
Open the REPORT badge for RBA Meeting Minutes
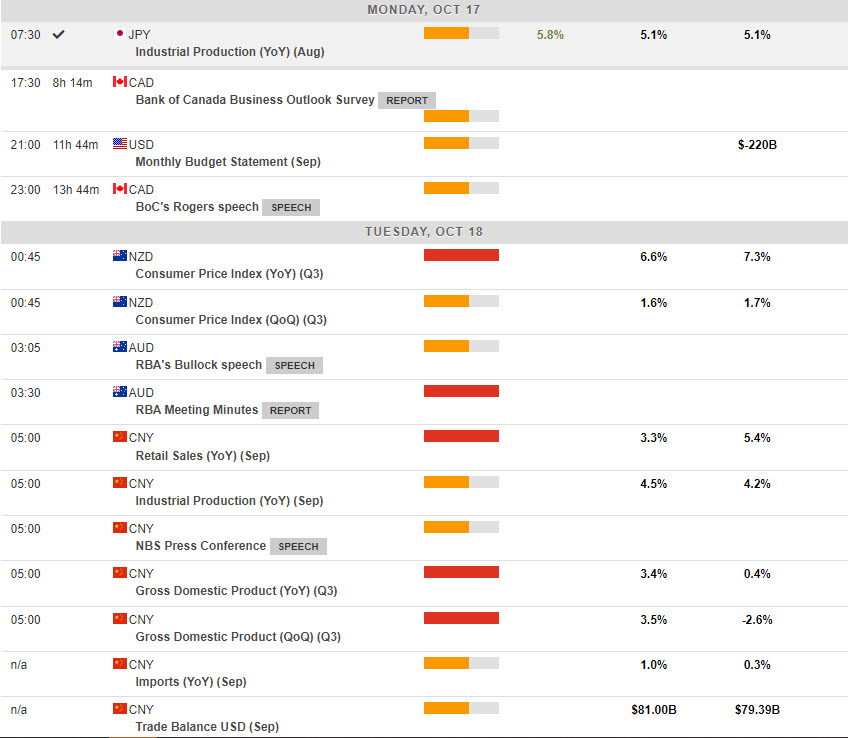pyautogui.click(x=291, y=410)
